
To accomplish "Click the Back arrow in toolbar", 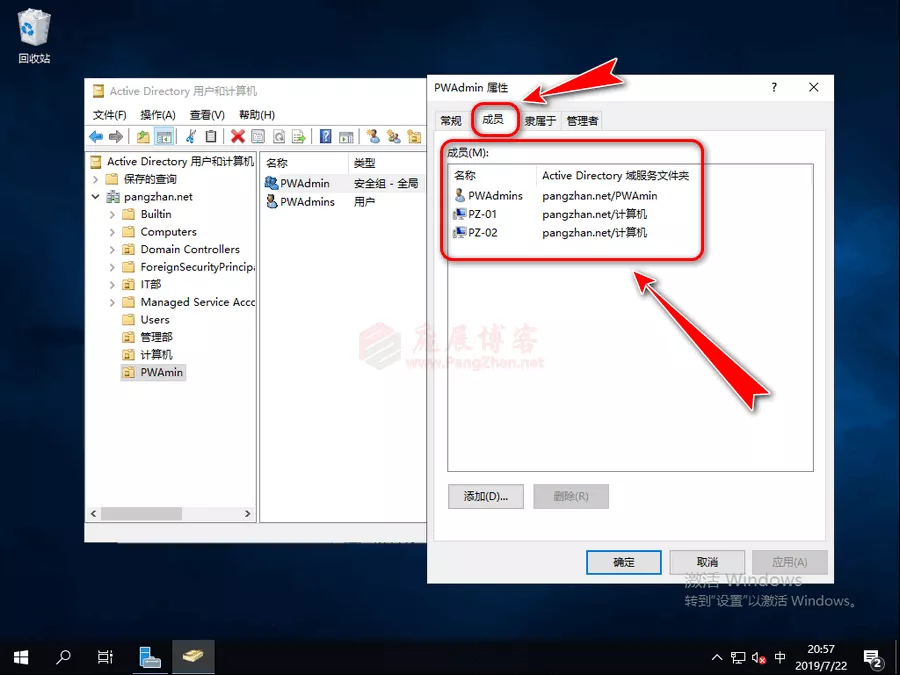I will 96,137.
